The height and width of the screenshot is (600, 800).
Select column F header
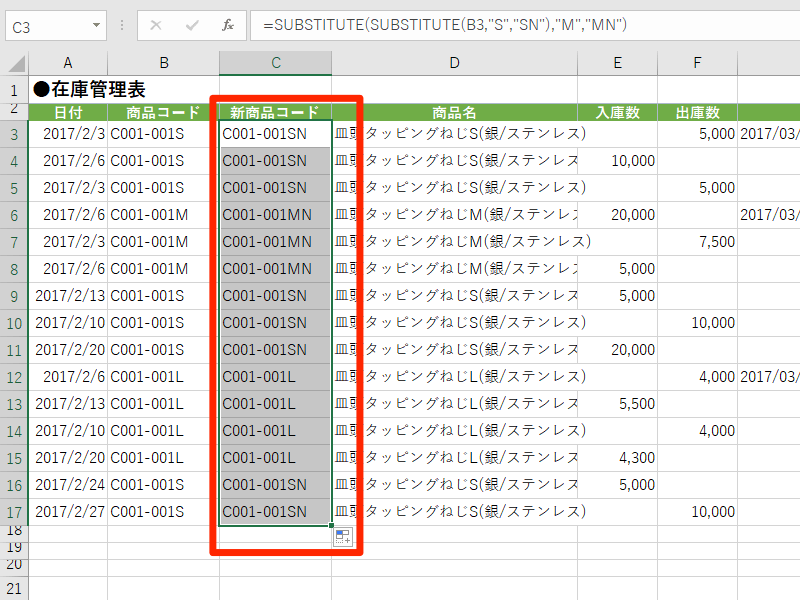point(697,63)
